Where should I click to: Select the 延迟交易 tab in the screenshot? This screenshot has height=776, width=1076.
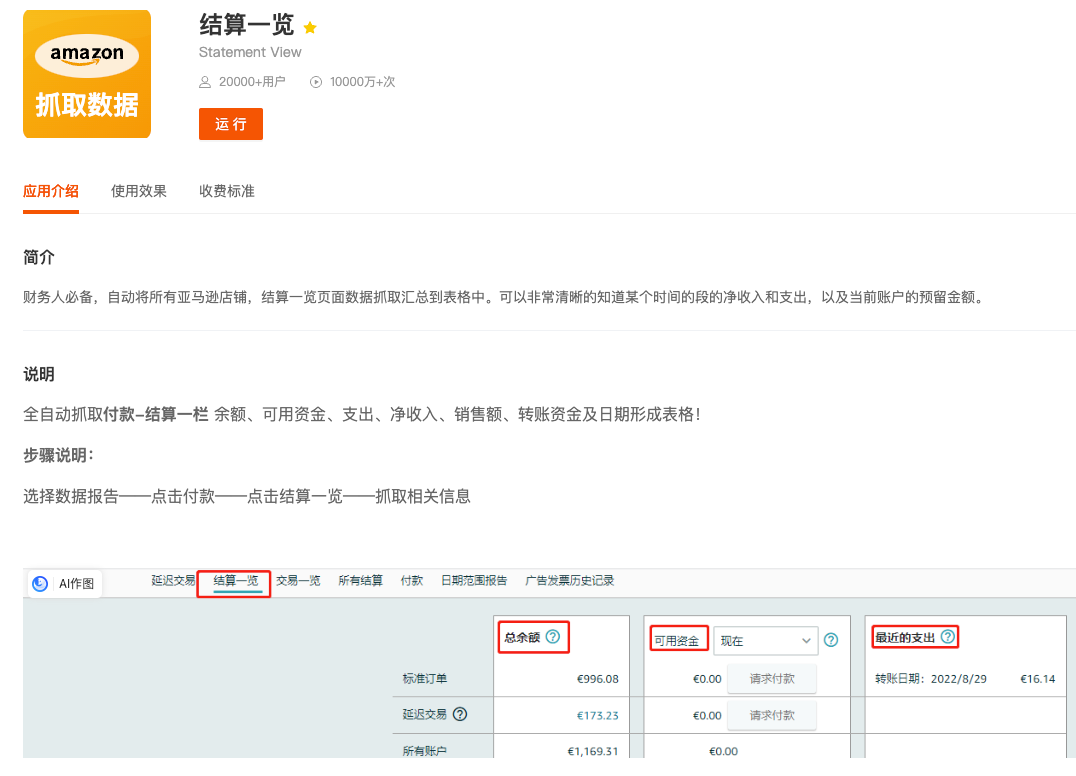point(173,580)
